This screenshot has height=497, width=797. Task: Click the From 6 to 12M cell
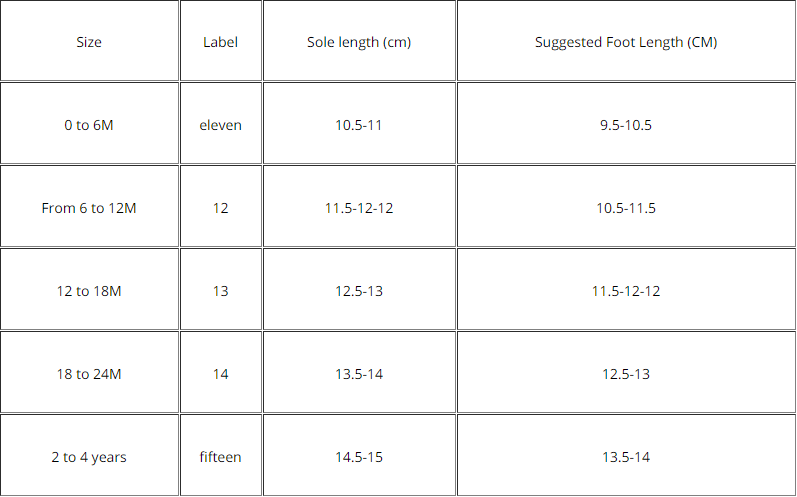click(89, 208)
